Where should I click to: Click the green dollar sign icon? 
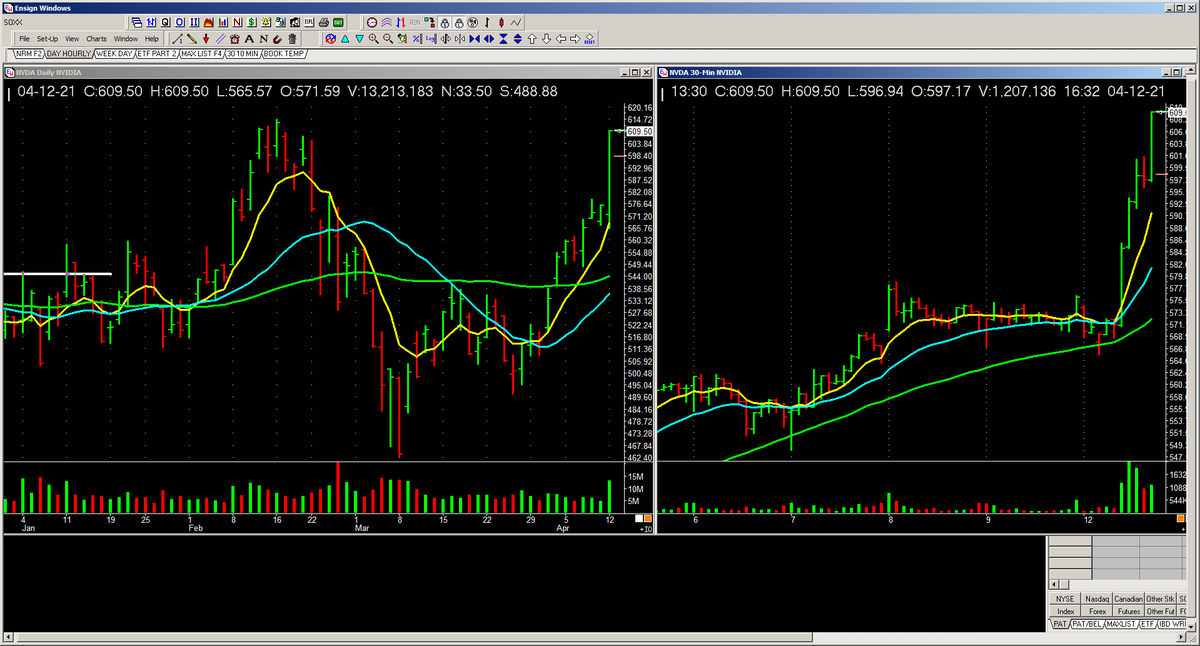(x=252, y=22)
